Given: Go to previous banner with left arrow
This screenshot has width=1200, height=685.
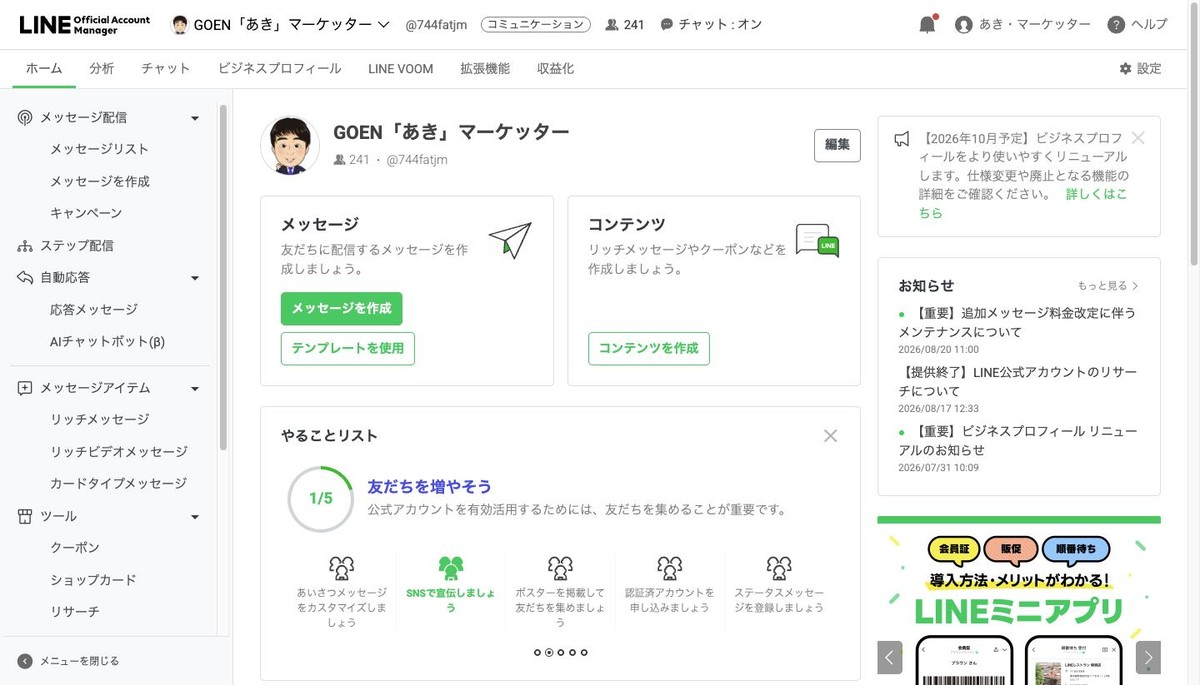Looking at the screenshot, I should click(x=890, y=657).
